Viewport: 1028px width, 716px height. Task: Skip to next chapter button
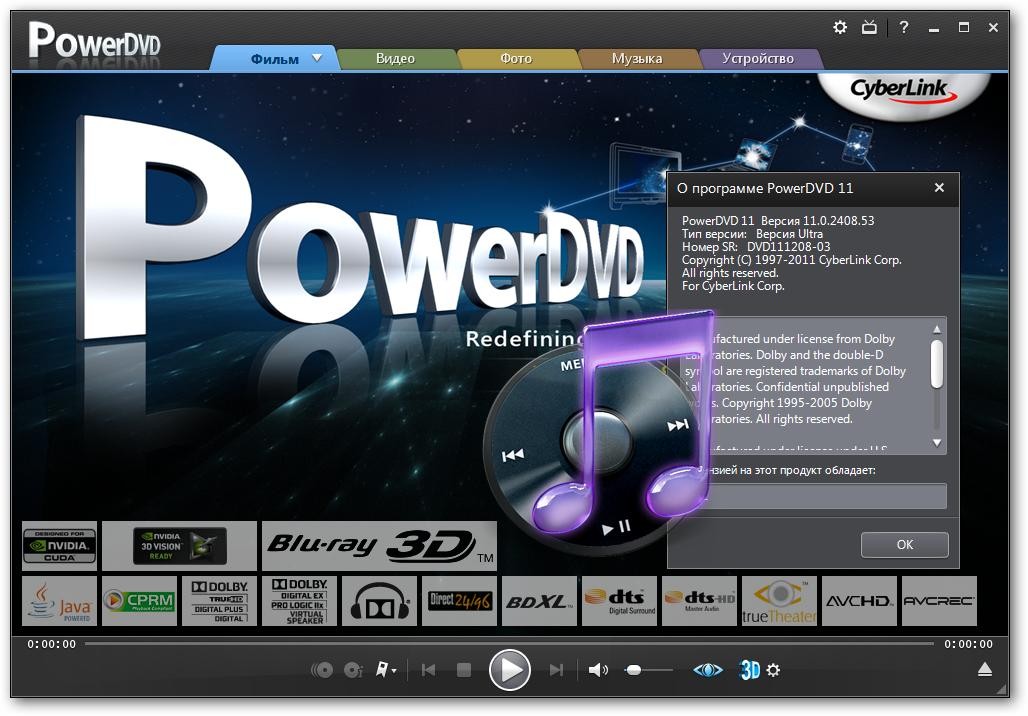(x=556, y=670)
